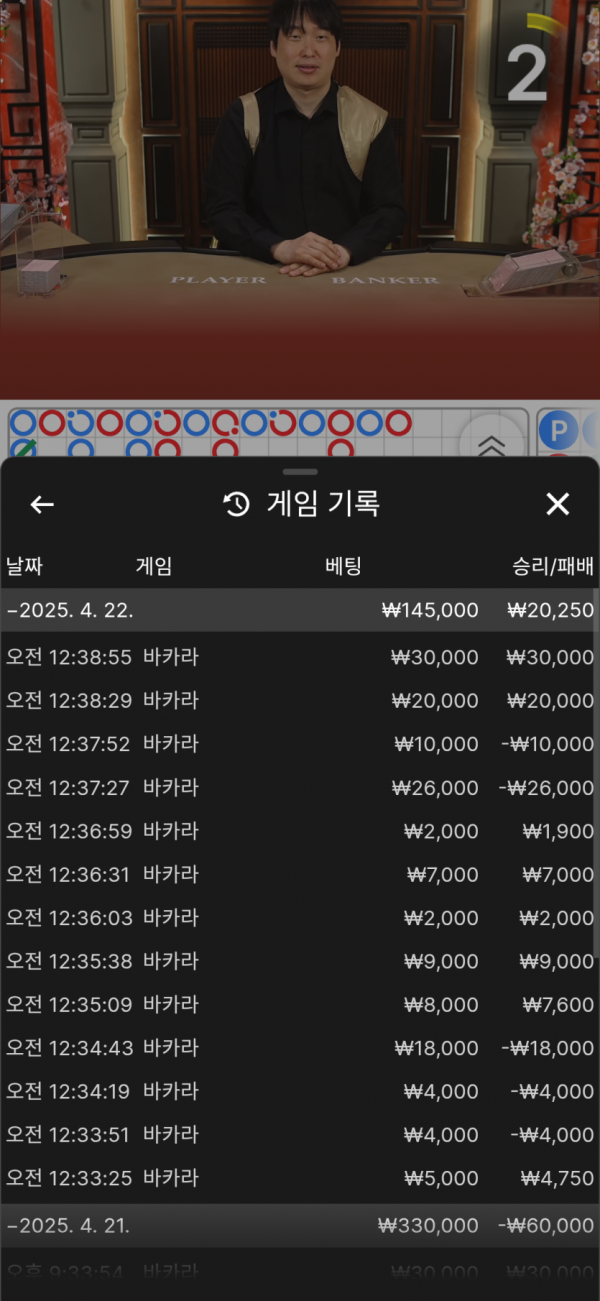The image size is (600, 1301).
Task: Click the 날짜 column header
Action: coord(27,566)
